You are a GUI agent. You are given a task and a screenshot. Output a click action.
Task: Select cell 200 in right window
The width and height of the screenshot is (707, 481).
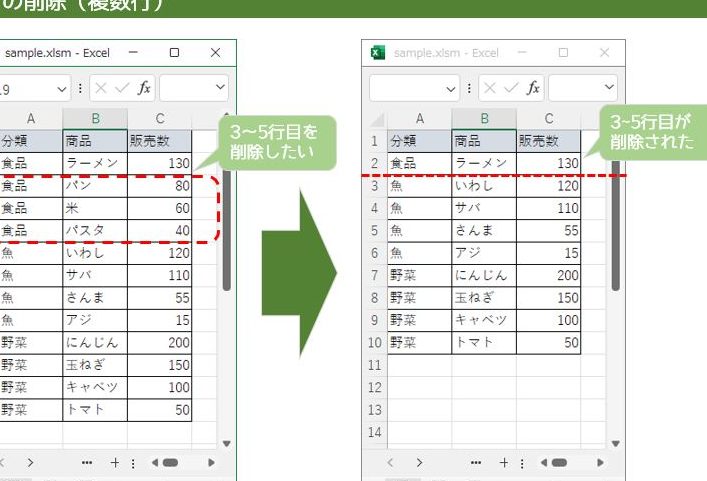[x=549, y=275]
